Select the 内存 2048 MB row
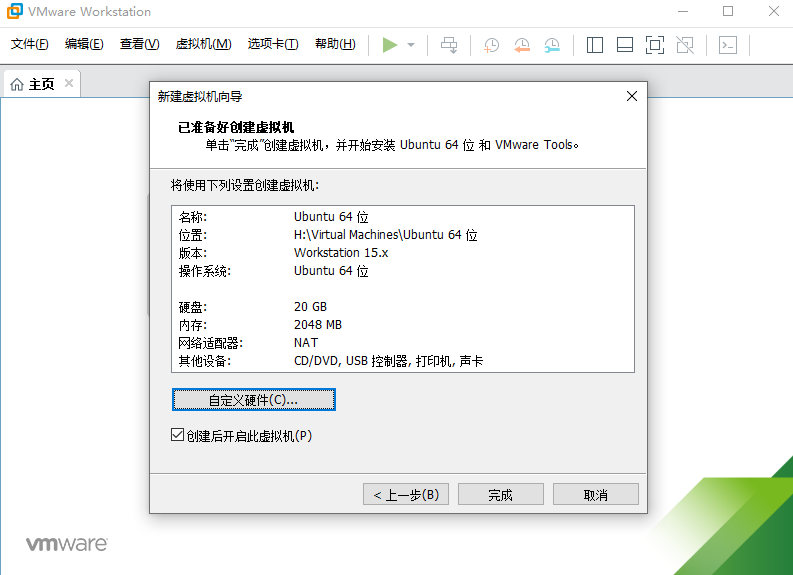The width and height of the screenshot is (793, 575). [403, 325]
